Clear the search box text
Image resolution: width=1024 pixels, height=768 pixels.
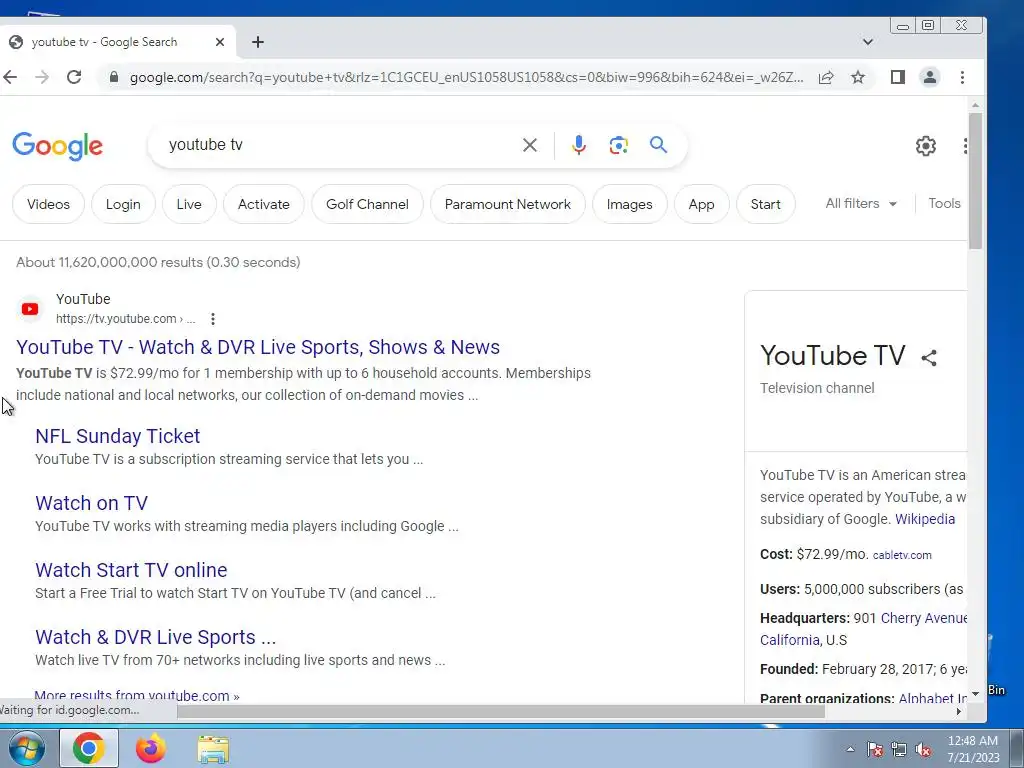click(530, 145)
